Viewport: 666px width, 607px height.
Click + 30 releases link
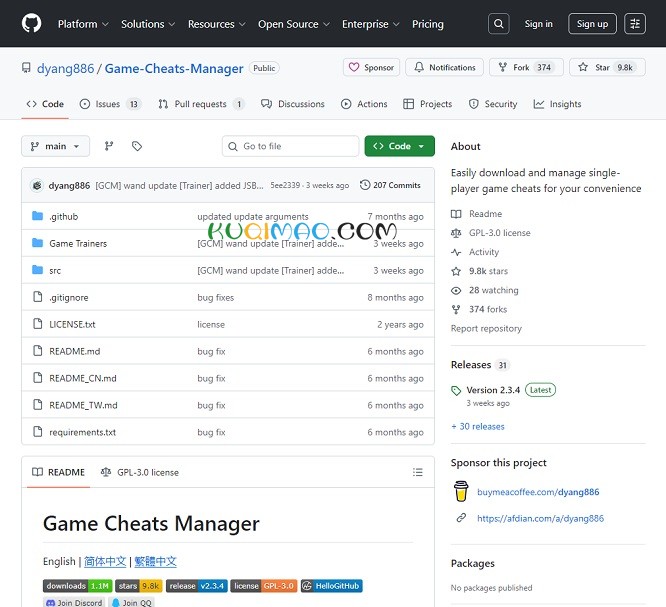478,426
